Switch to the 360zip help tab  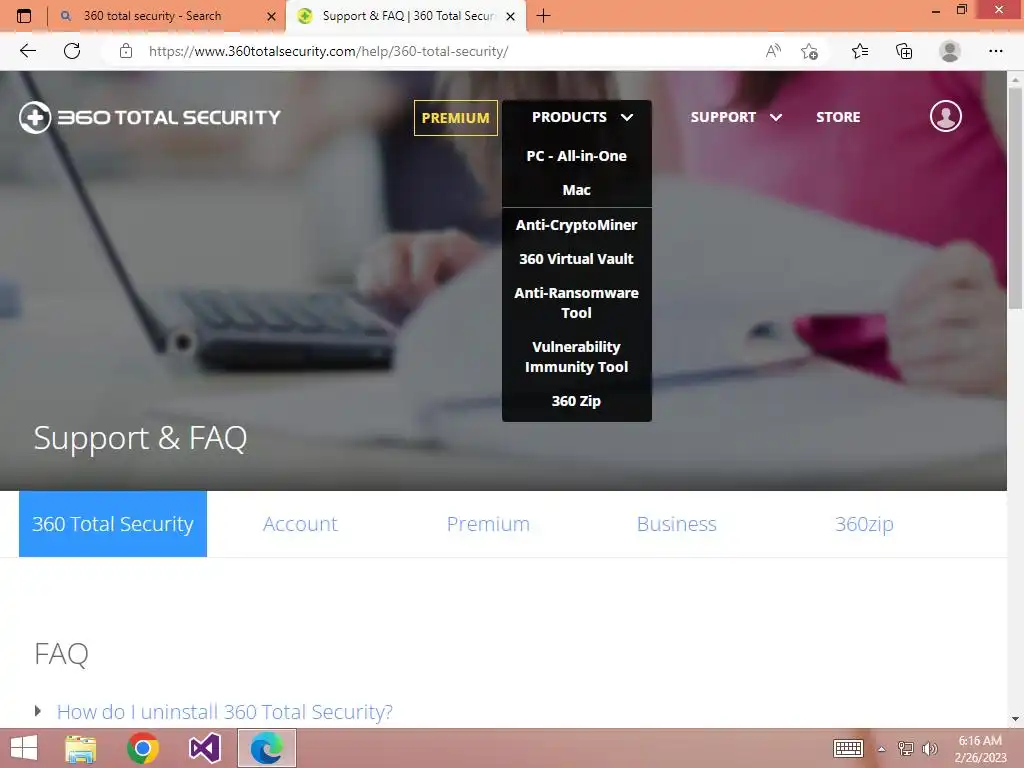point(864,524)
